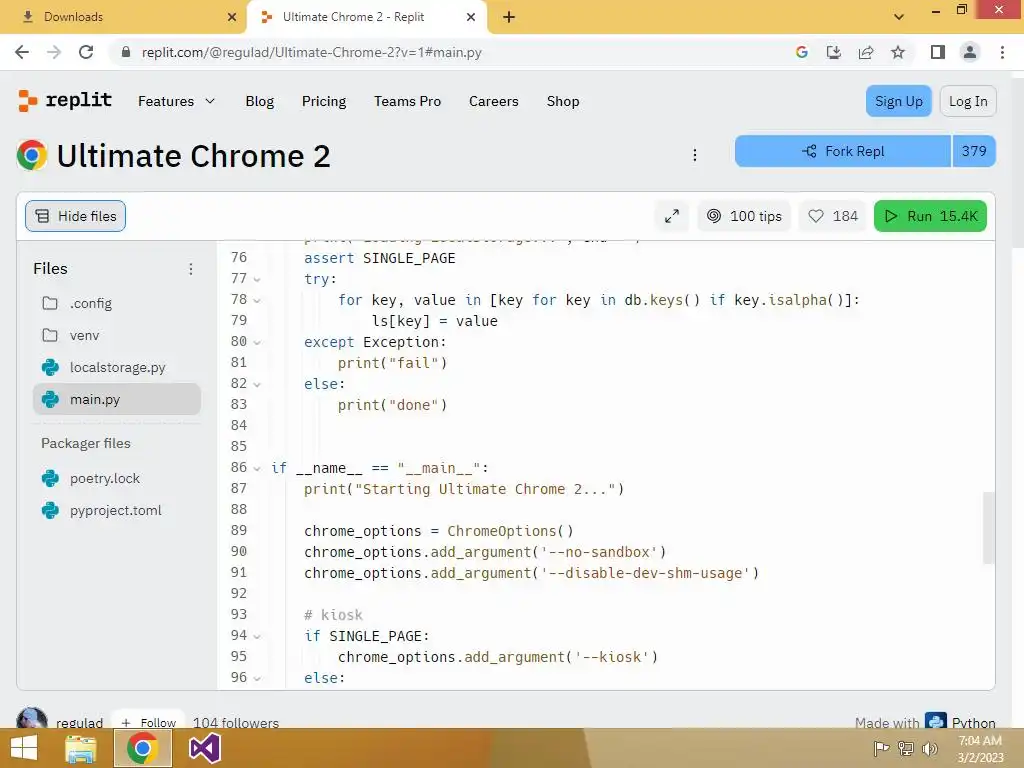1024x768 pixels.
Task: Close the Ultimate Chrome 2 tab
Action: pos(471,17)
